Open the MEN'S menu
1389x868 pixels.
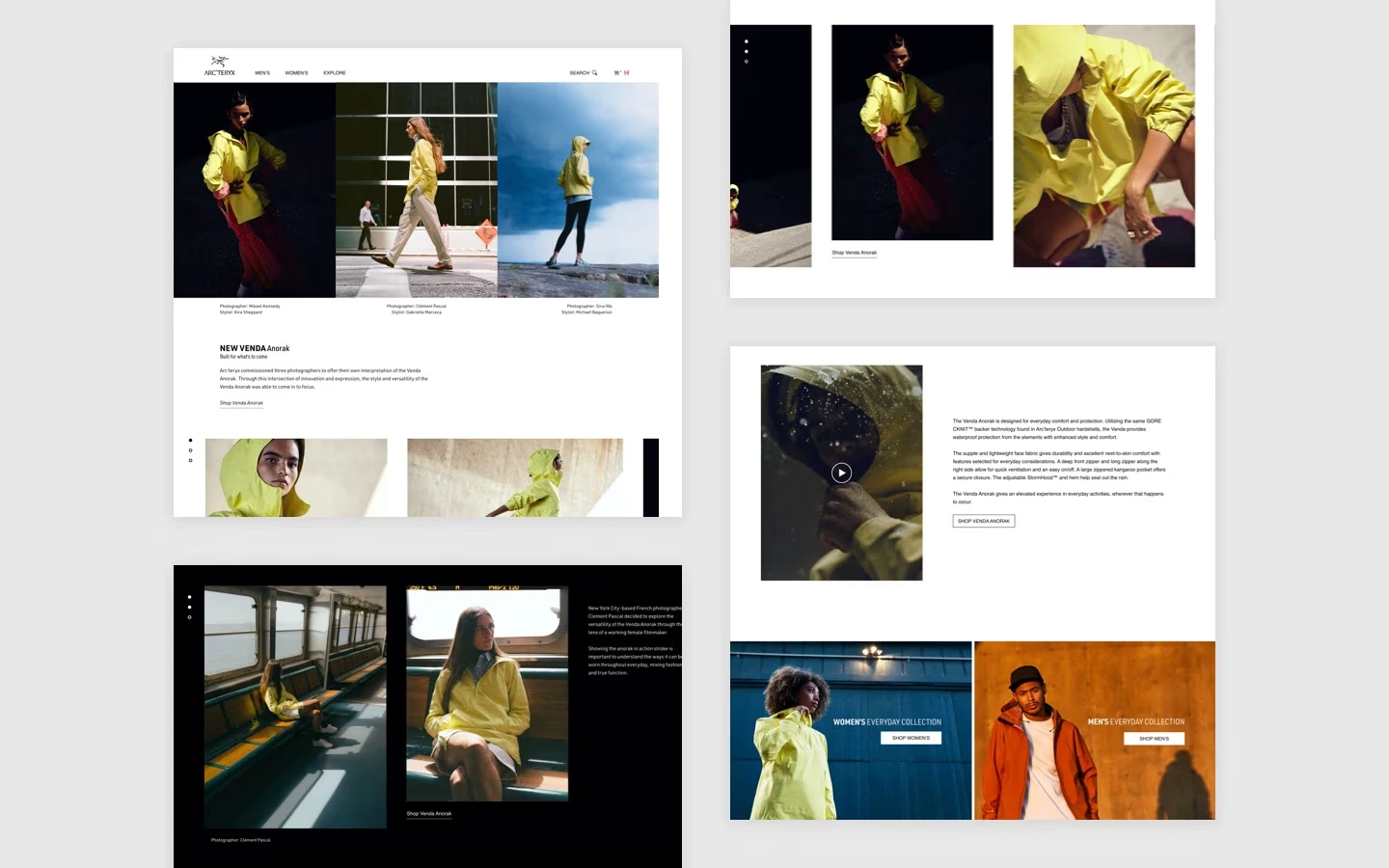262,73
